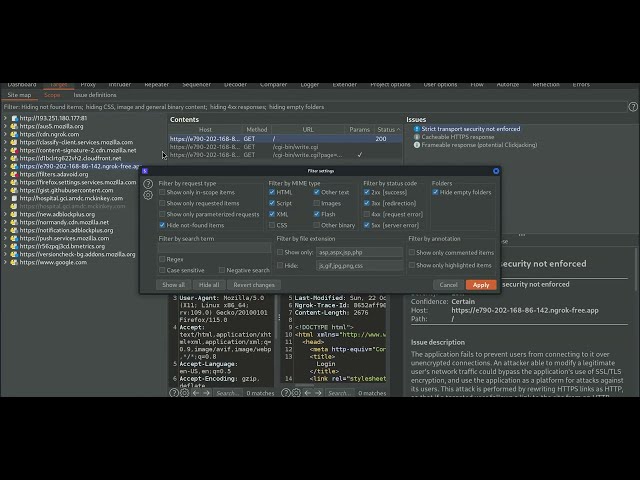Expand https://aus5.mozilla.org tree node

point(5,127)
